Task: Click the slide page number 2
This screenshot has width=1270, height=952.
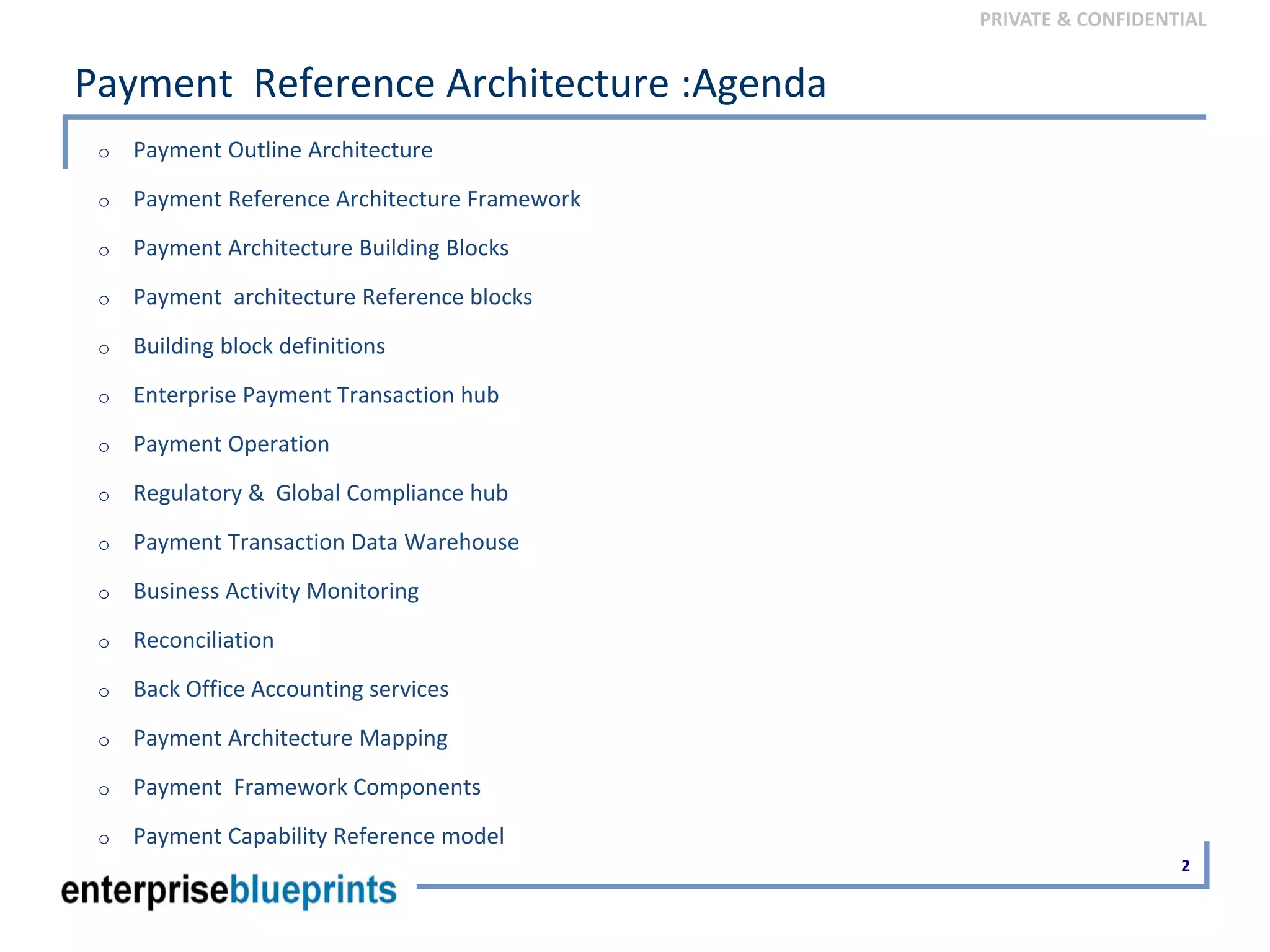Action: (x=1185, y=866)
